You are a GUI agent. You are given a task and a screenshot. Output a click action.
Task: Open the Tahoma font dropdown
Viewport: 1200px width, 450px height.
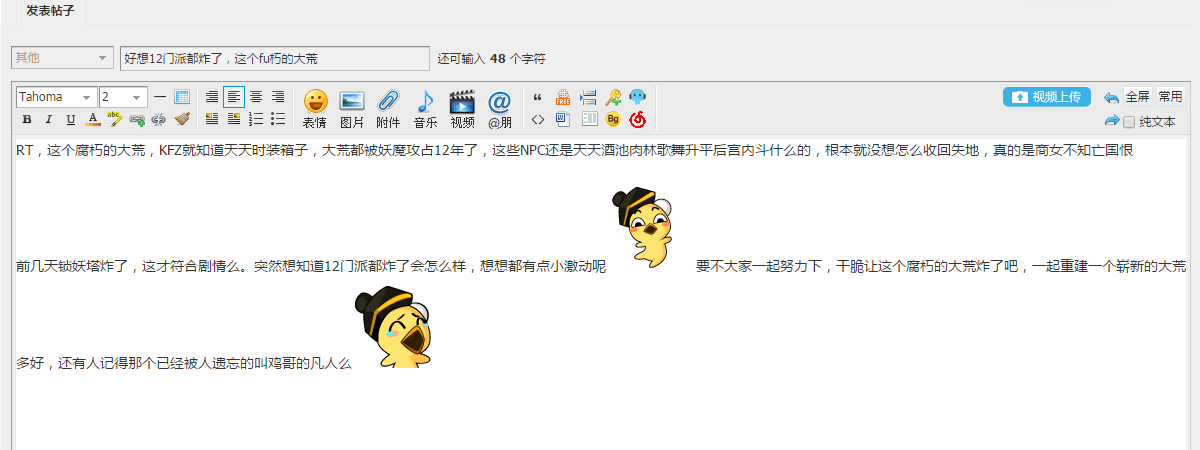point(56,97)
